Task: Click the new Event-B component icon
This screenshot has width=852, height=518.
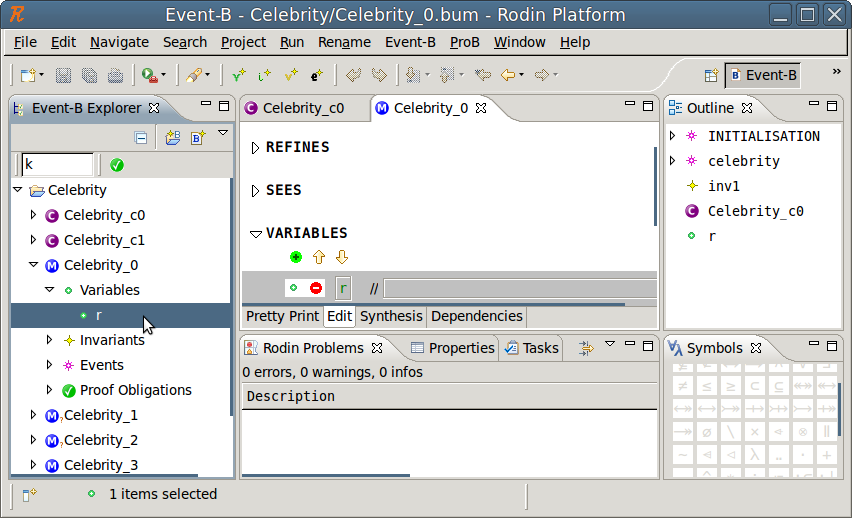Action: (x=197, y=138)
